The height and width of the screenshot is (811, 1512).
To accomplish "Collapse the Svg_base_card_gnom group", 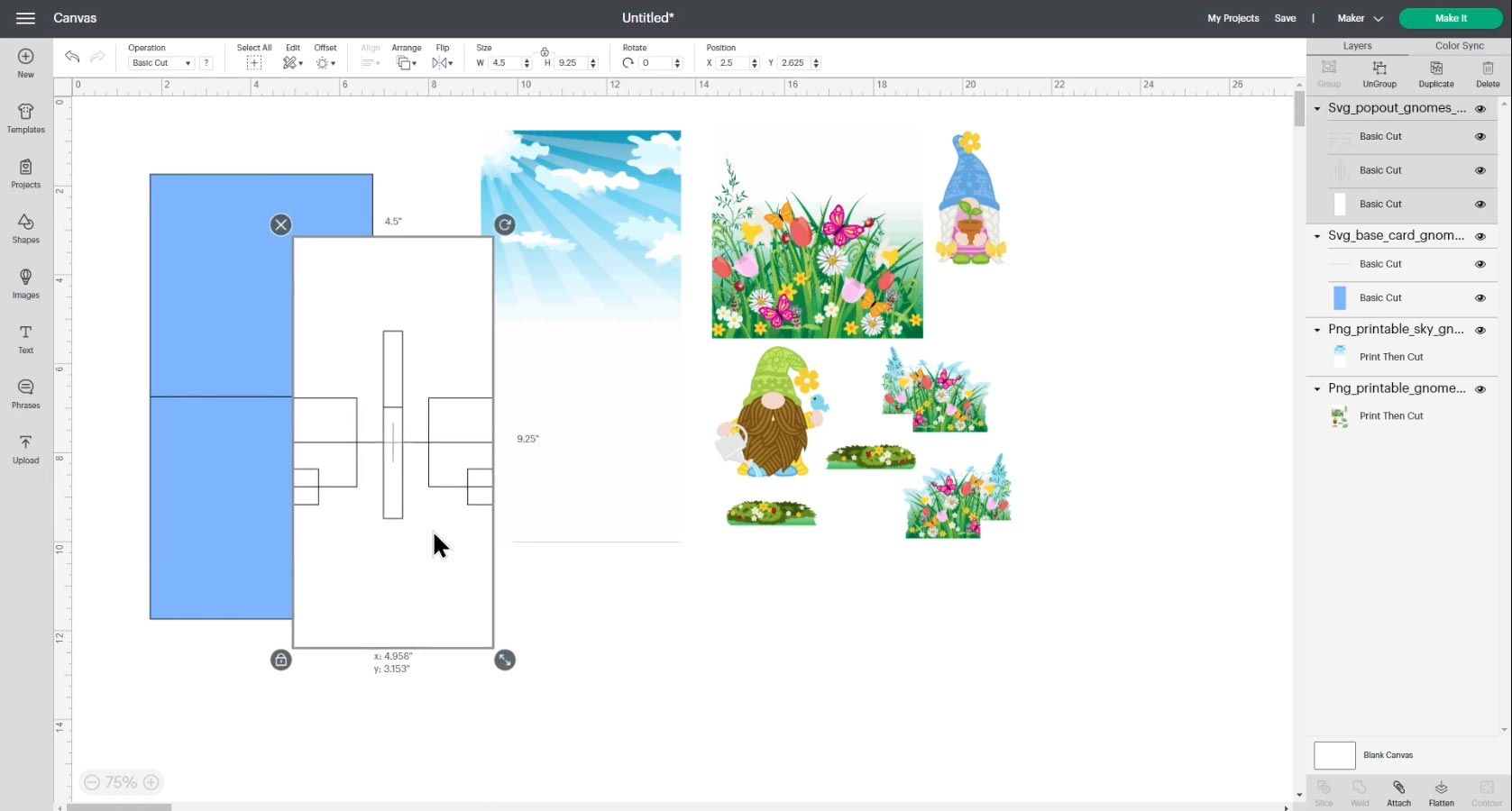I will point(1316,236).
